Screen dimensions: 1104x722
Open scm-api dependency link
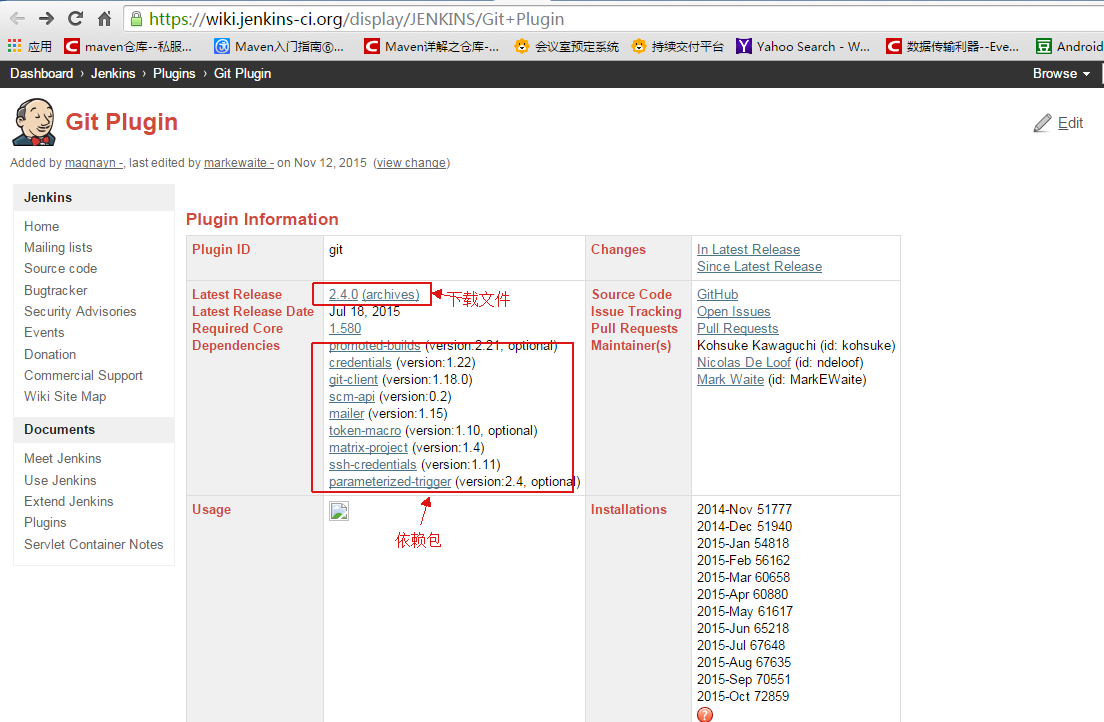click(x=351, y=397)
